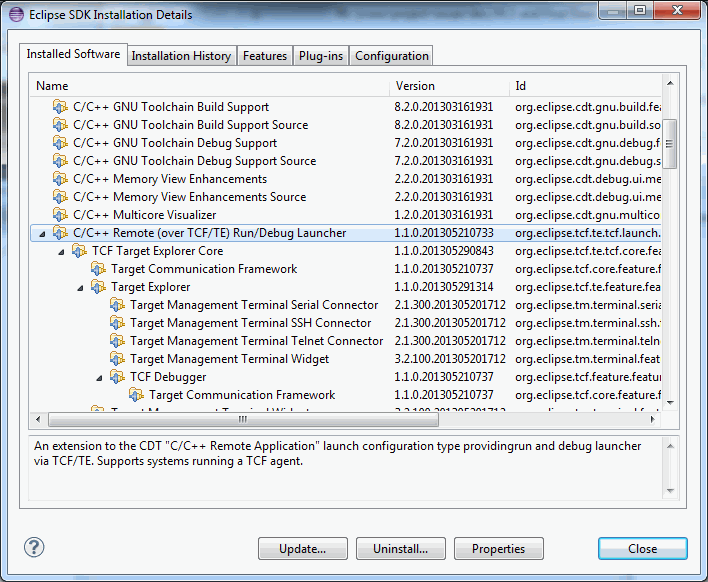Click the list's scroll right arrow
Viewport: 708px width, 582px height.
[652, 419]
